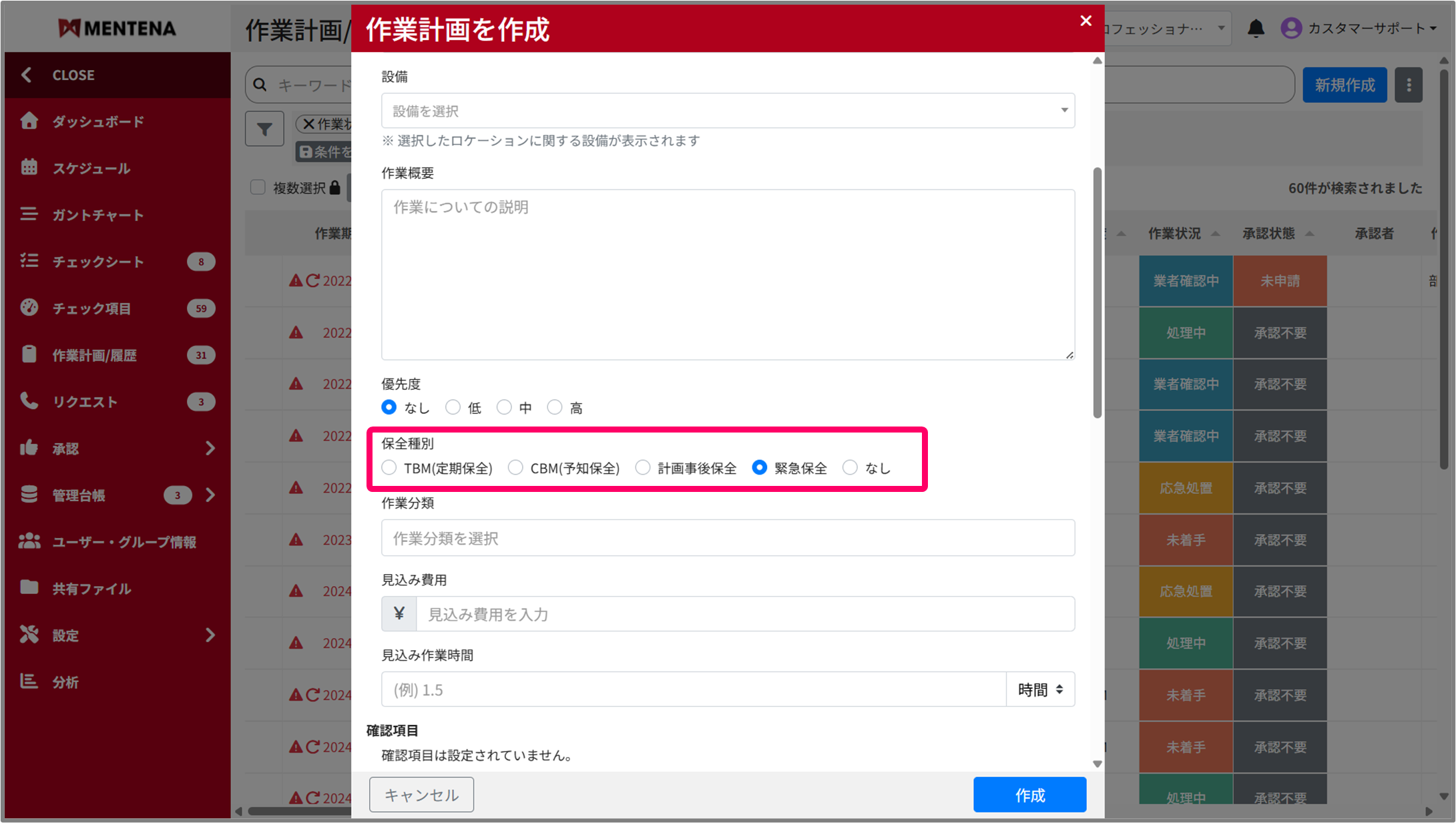Open Analysis chart icon in sidebar
This screenshot has width=1456, height=823.
coord(29,681)
